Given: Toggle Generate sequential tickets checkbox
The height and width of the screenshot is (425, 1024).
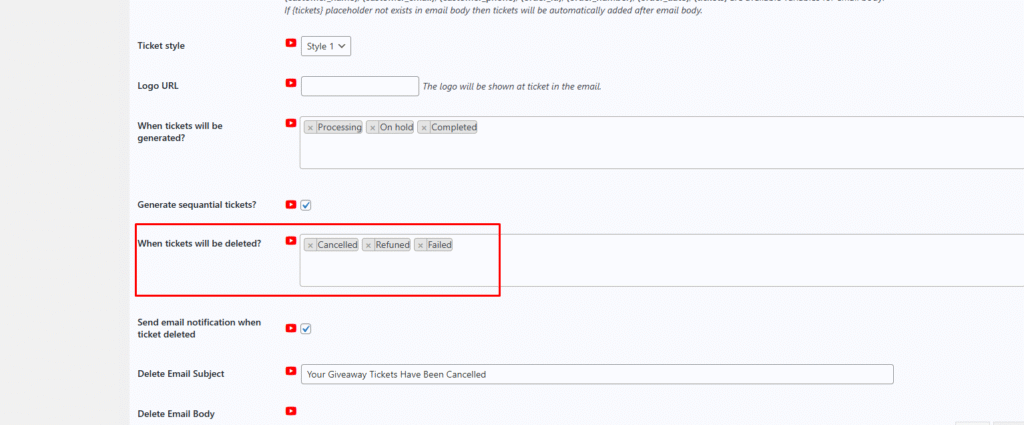Looking at the screenshot, I should 306,205.
